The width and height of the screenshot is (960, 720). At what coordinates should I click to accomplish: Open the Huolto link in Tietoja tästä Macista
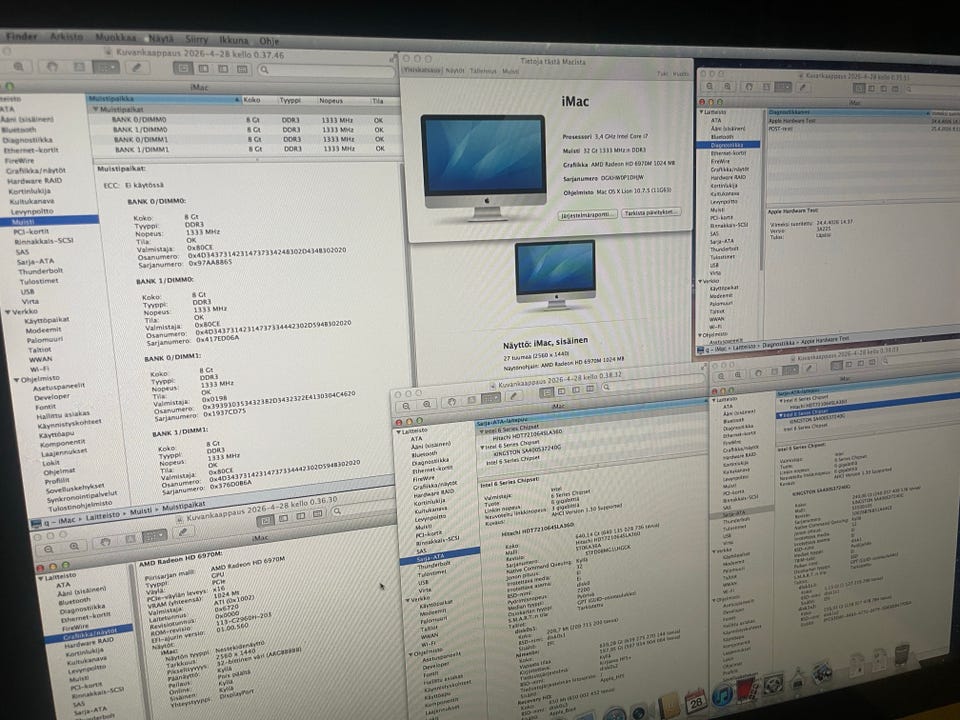(680, 74)
